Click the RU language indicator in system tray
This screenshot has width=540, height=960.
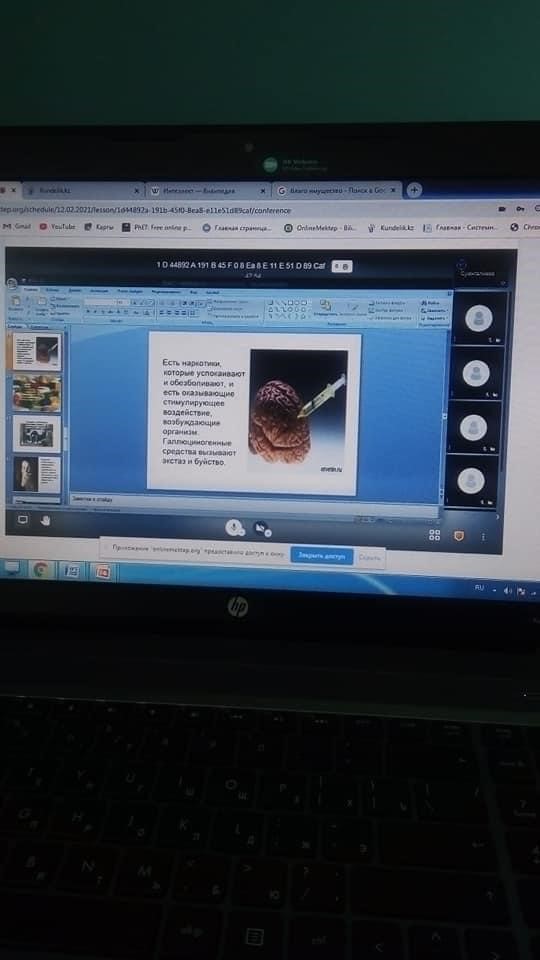pyautogui.click(x=479, y=587)
